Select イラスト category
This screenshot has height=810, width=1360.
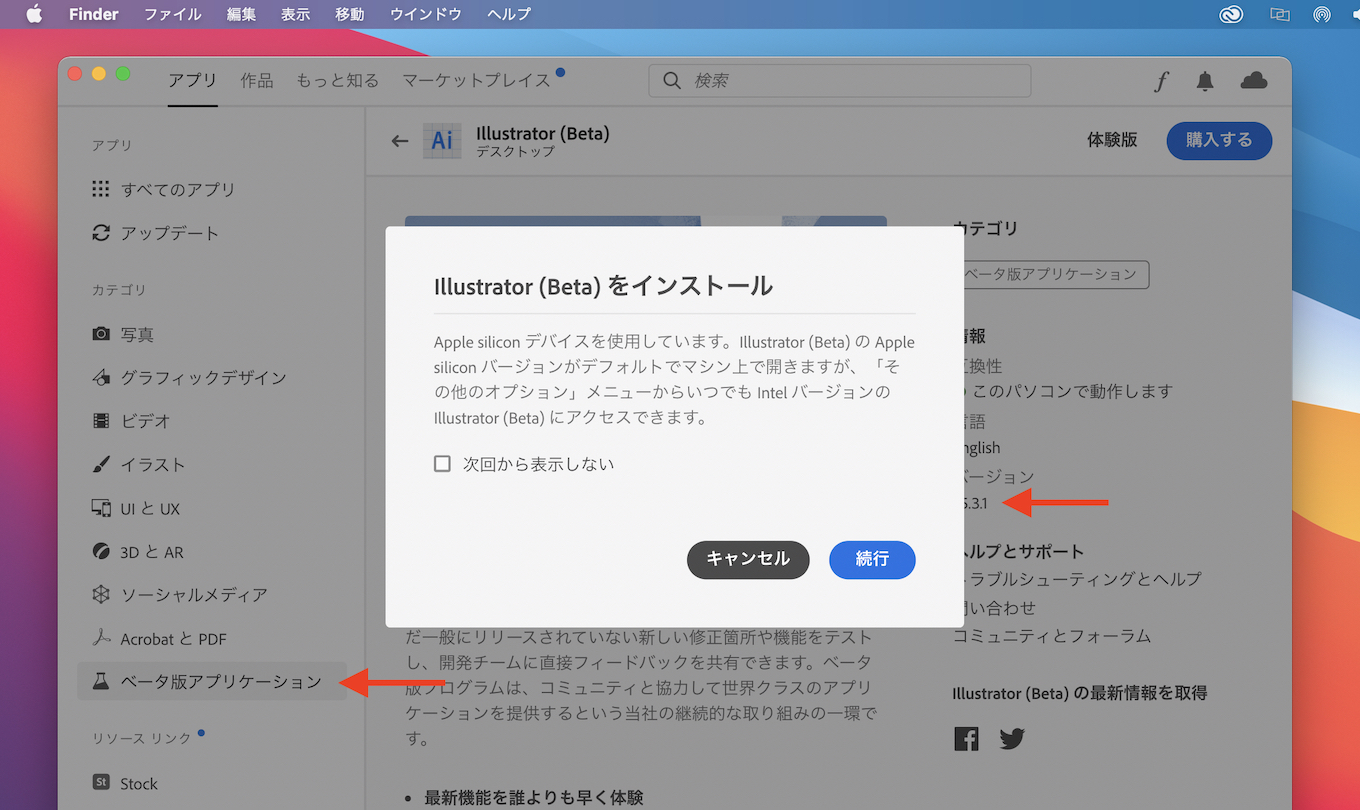(x=138, y=465)
